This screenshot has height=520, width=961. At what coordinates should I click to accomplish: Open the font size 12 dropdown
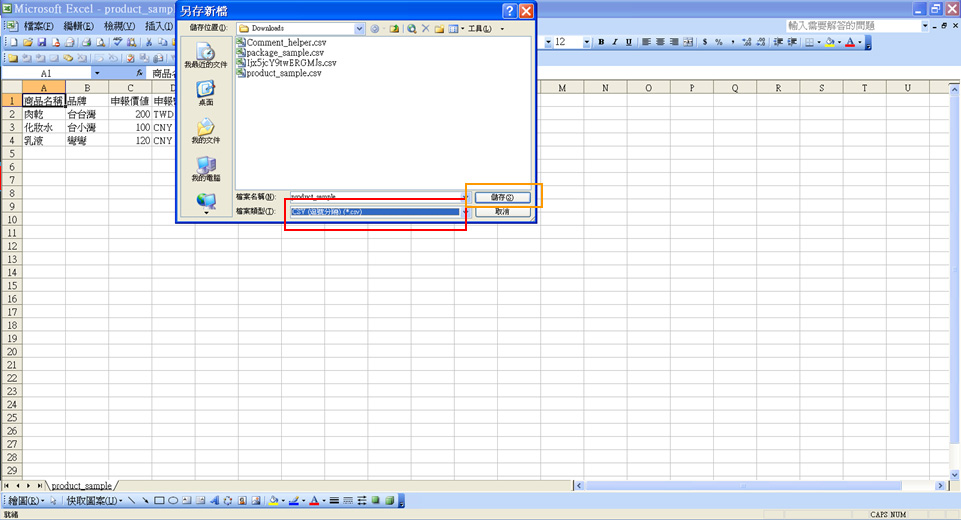(591, 42)
